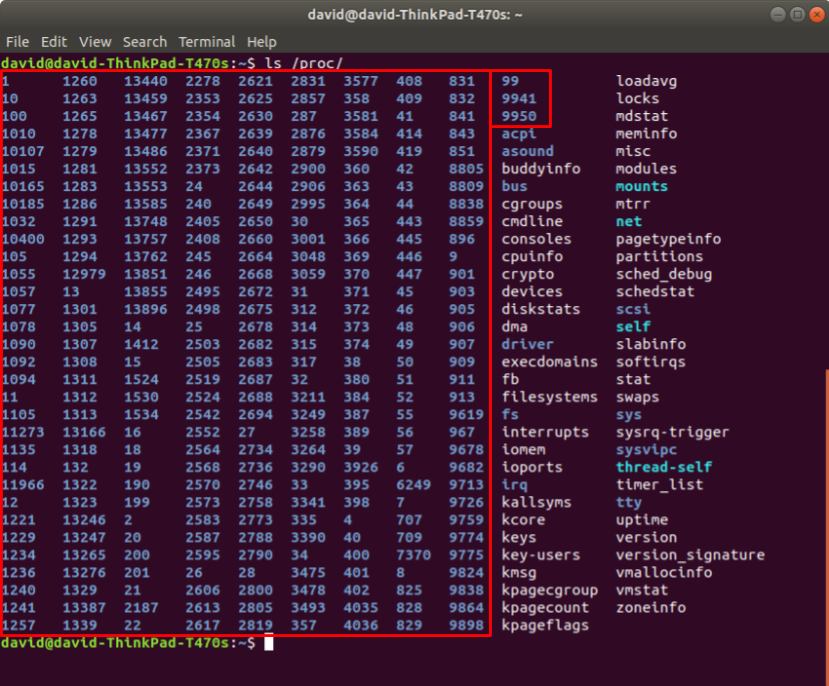Click the cpuinfo entry in the listing
Image resolution: width=829 pixels, height=686 pixels.
coord(532,257)
